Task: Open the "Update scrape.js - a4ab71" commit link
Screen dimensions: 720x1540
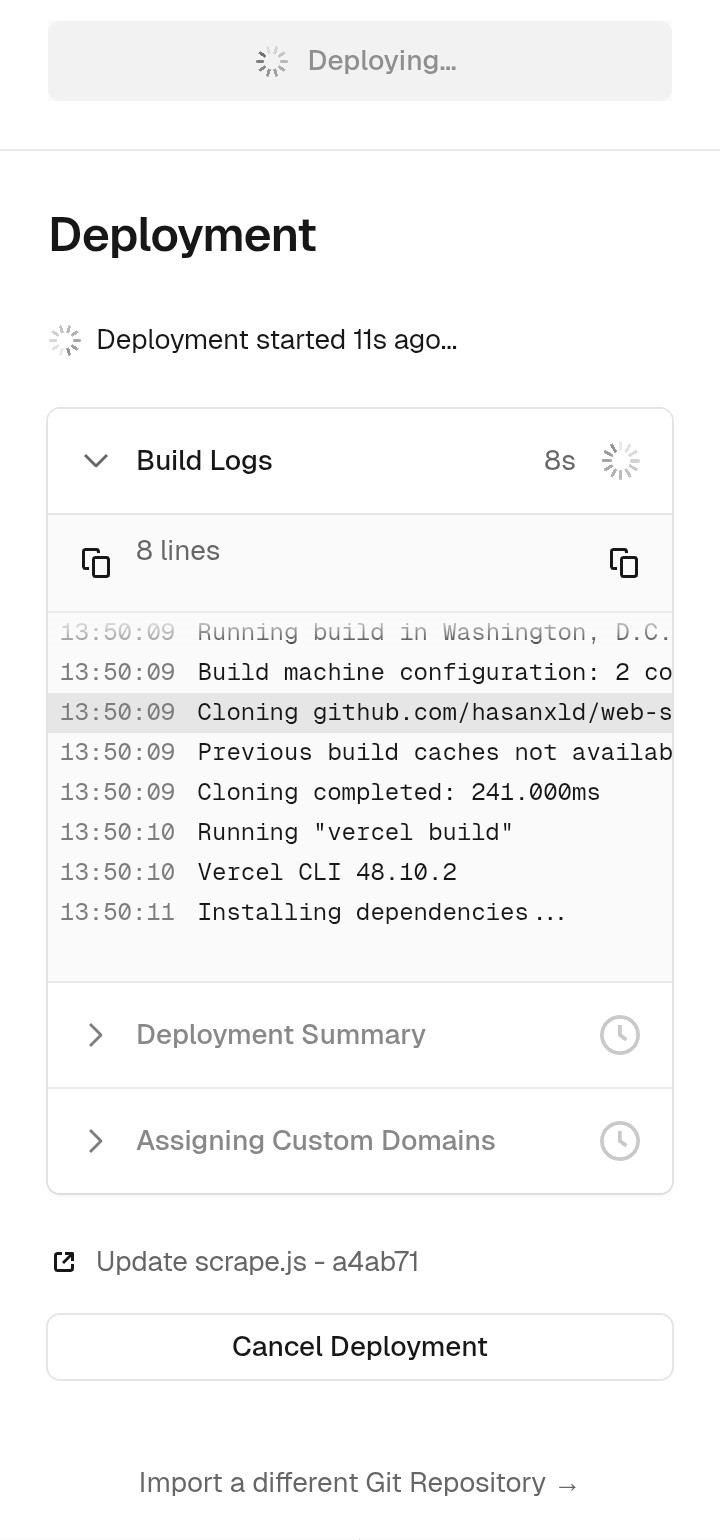Action: coord(257,1262)
